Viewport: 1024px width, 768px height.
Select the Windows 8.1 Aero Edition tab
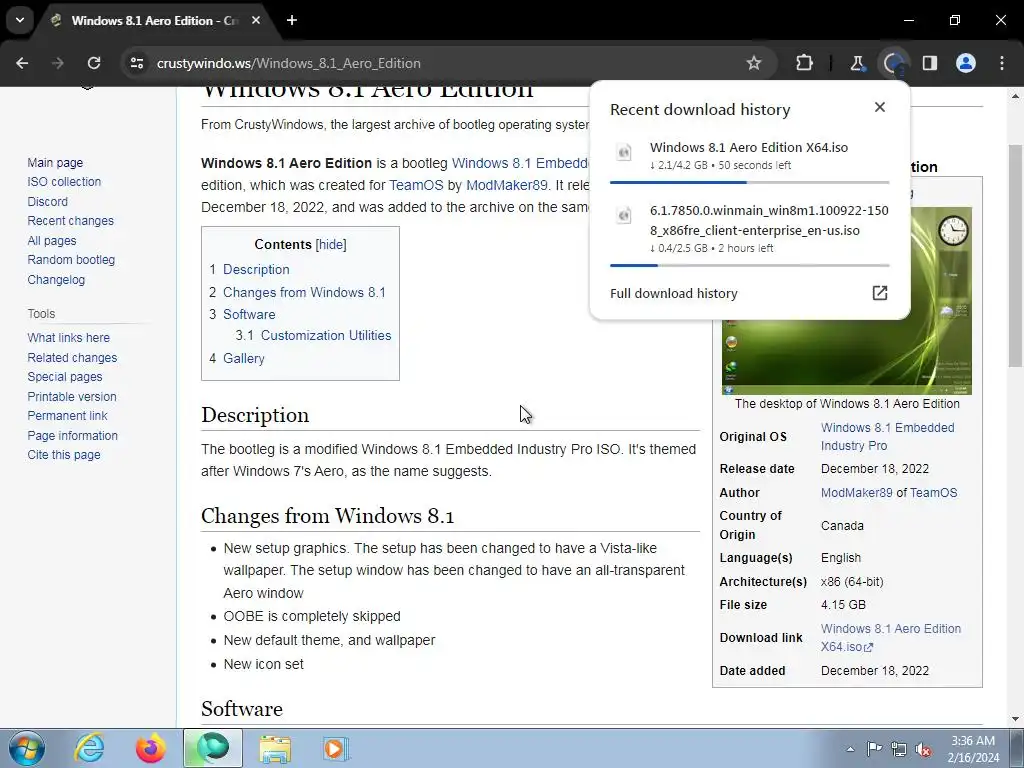[x=155, y=20]
